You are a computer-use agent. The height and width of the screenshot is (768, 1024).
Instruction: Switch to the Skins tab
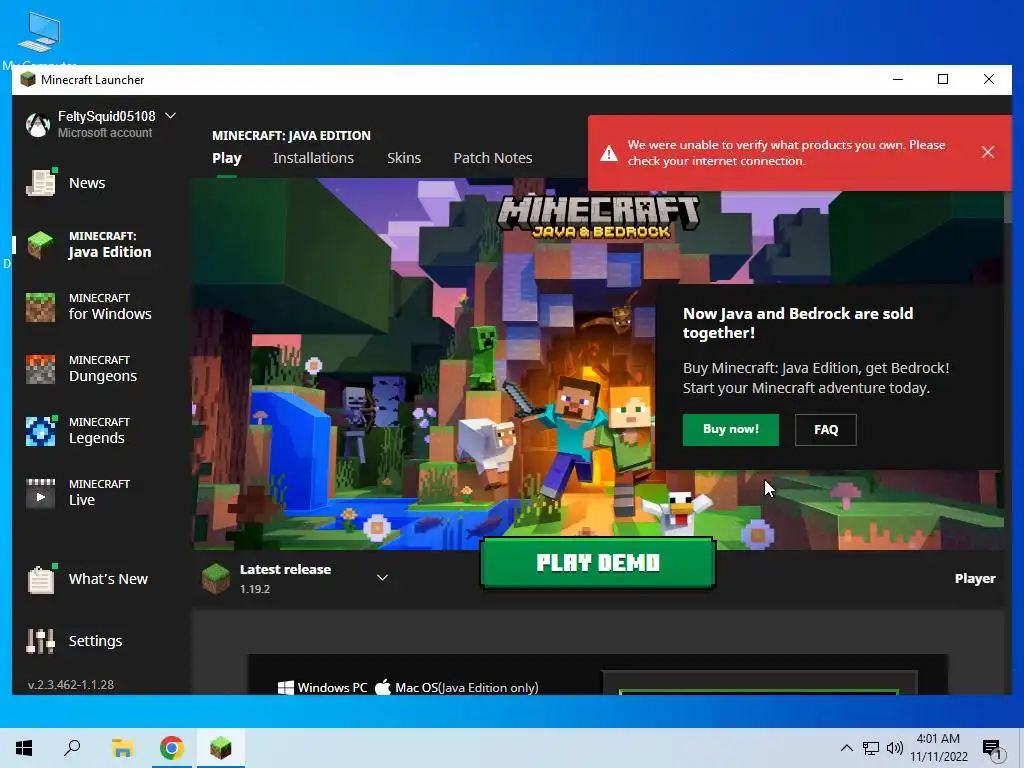pos(404,158)
